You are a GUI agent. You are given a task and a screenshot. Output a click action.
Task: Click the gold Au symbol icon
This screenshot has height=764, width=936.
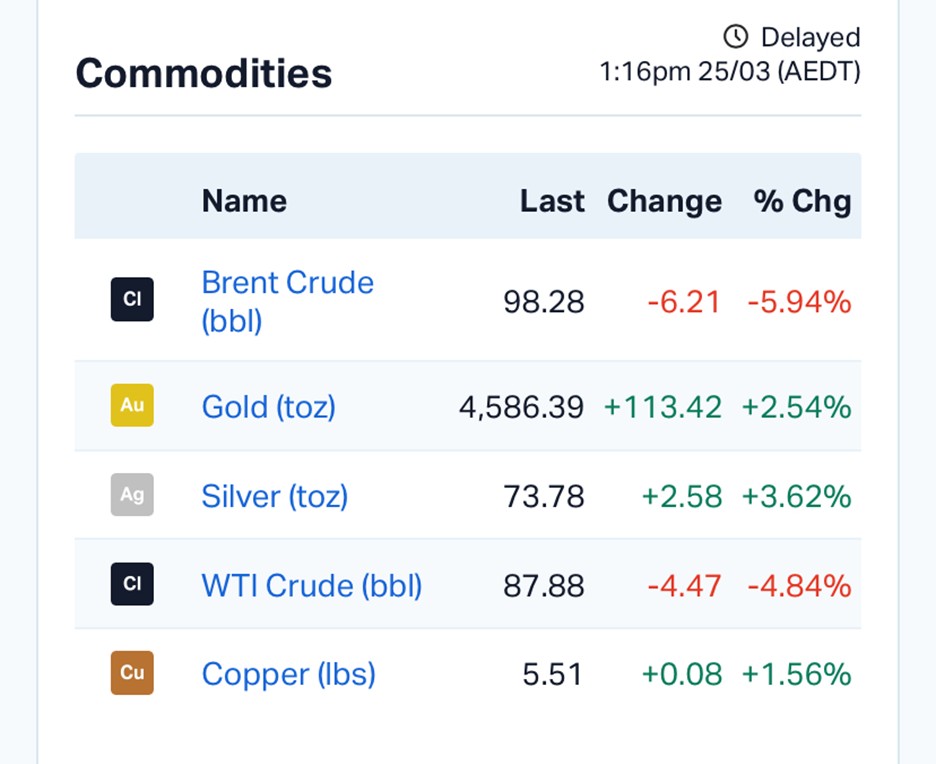point(132,406)
